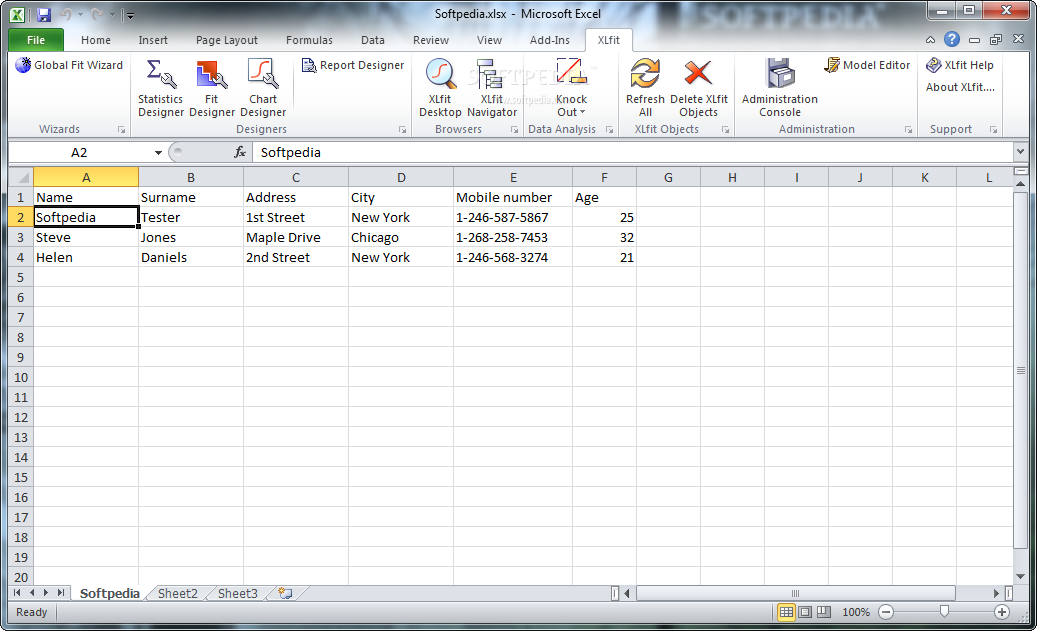This screenshot has width=1037, height=631.
Task: Open XLfit Help
Action: (x=960, y=65)
